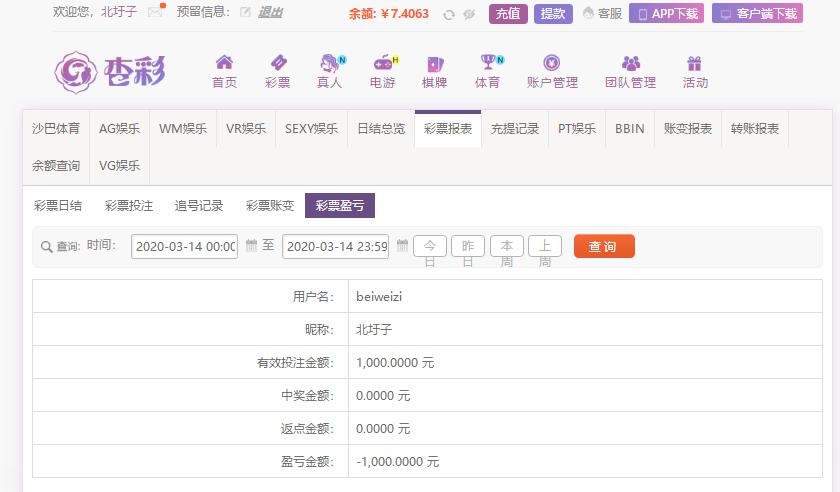Image resolution: width=840 pixels, height=492 pixels.
Task: Select the 彩票日结 sub-tab
Action: click(x=58, y=206)
